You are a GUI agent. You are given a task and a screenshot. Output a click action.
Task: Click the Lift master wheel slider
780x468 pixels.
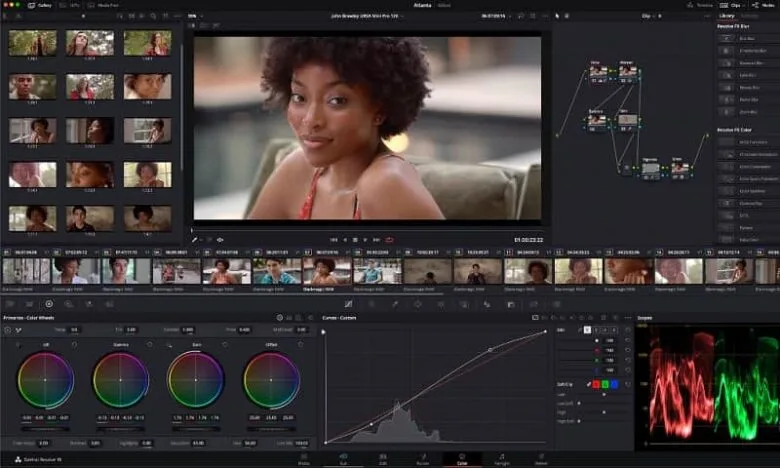[x=45, y=429]
